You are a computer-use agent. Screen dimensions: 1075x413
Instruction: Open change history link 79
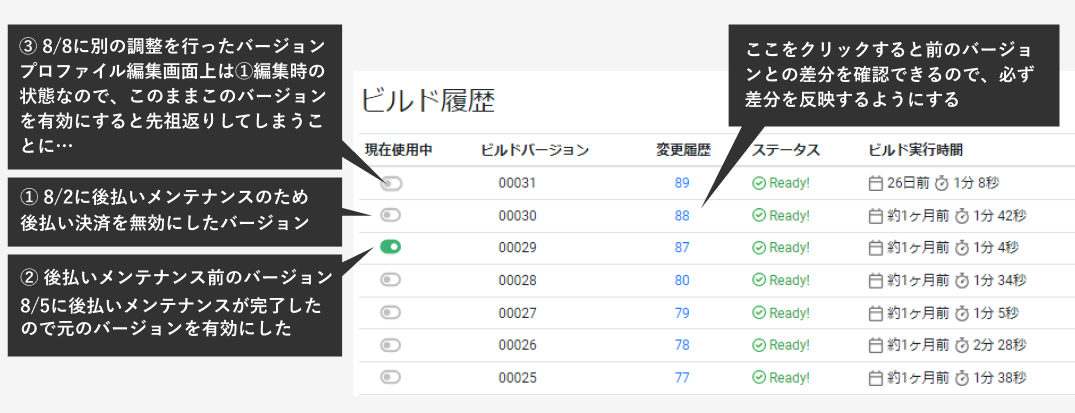[x=681, y=313]
